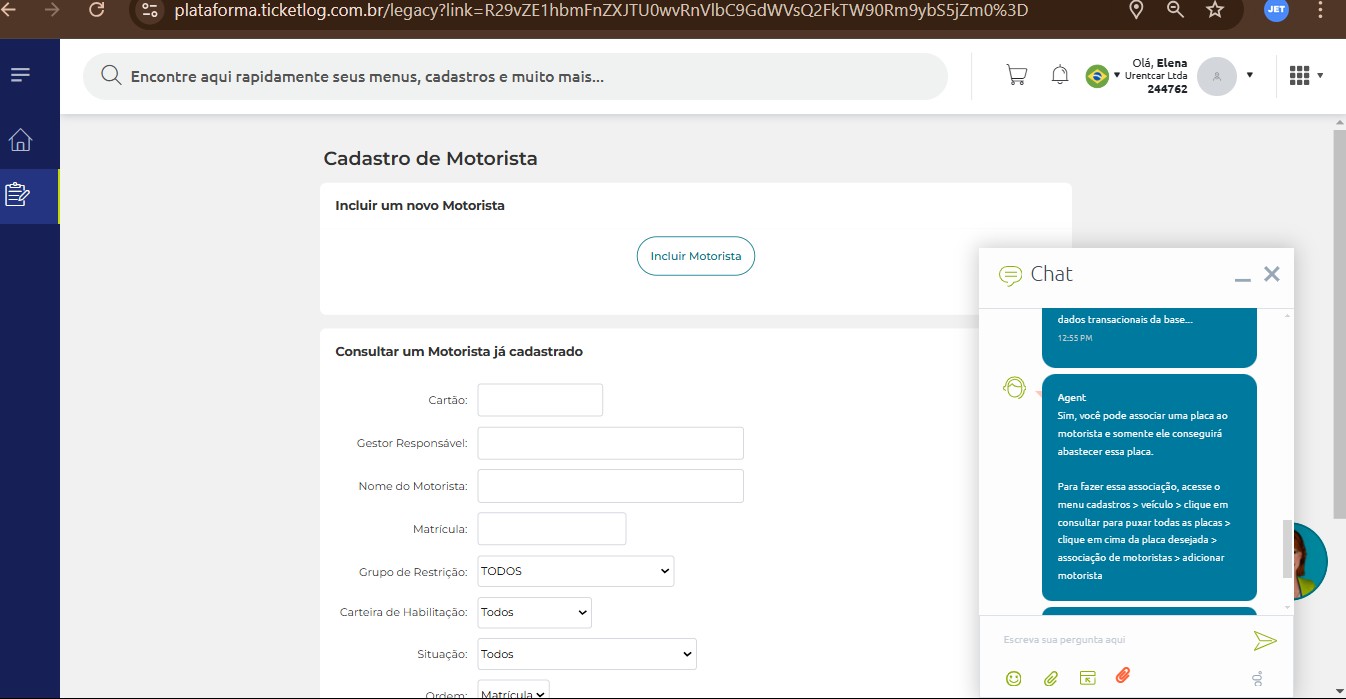Screen dimensions: 1346x699
Task: Open the user profile avatar menu
Action: coord(1217,76)
